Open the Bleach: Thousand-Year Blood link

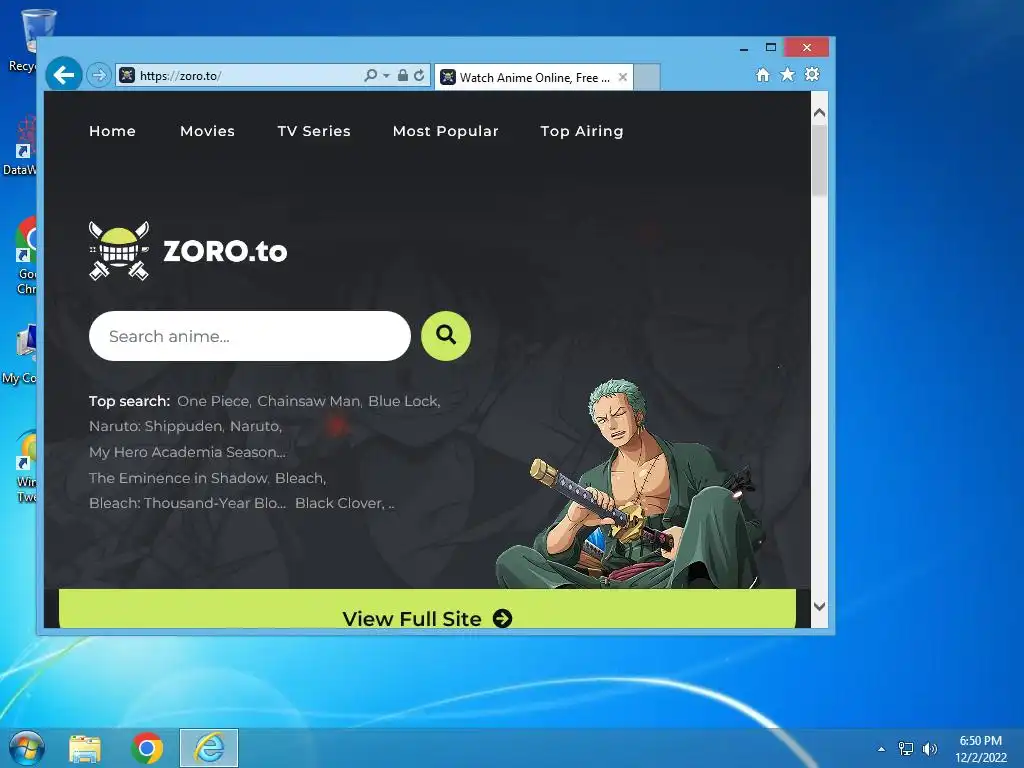(x=187, y=503)
